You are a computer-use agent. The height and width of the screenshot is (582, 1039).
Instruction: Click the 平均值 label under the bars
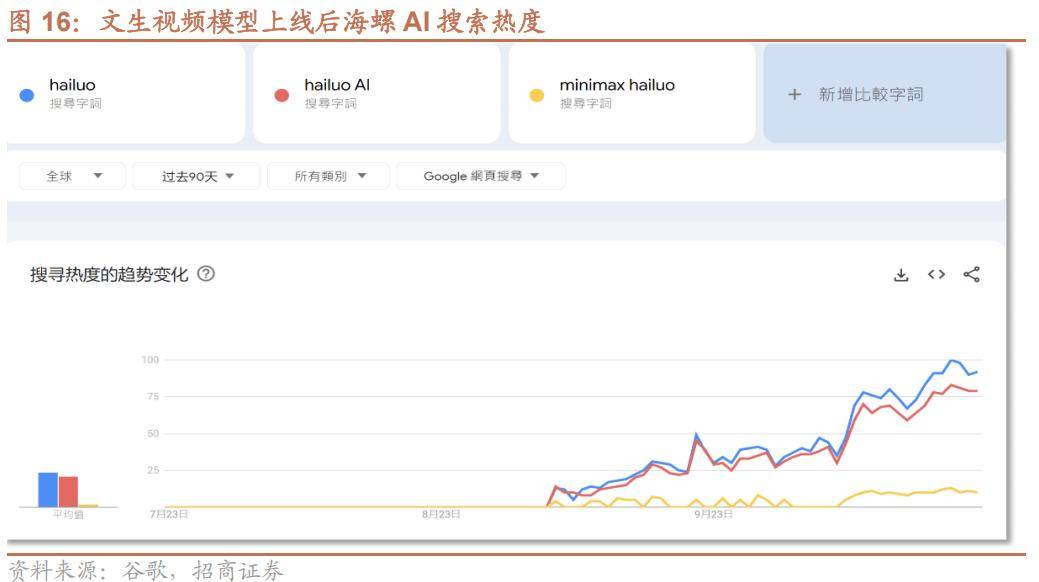68,514
